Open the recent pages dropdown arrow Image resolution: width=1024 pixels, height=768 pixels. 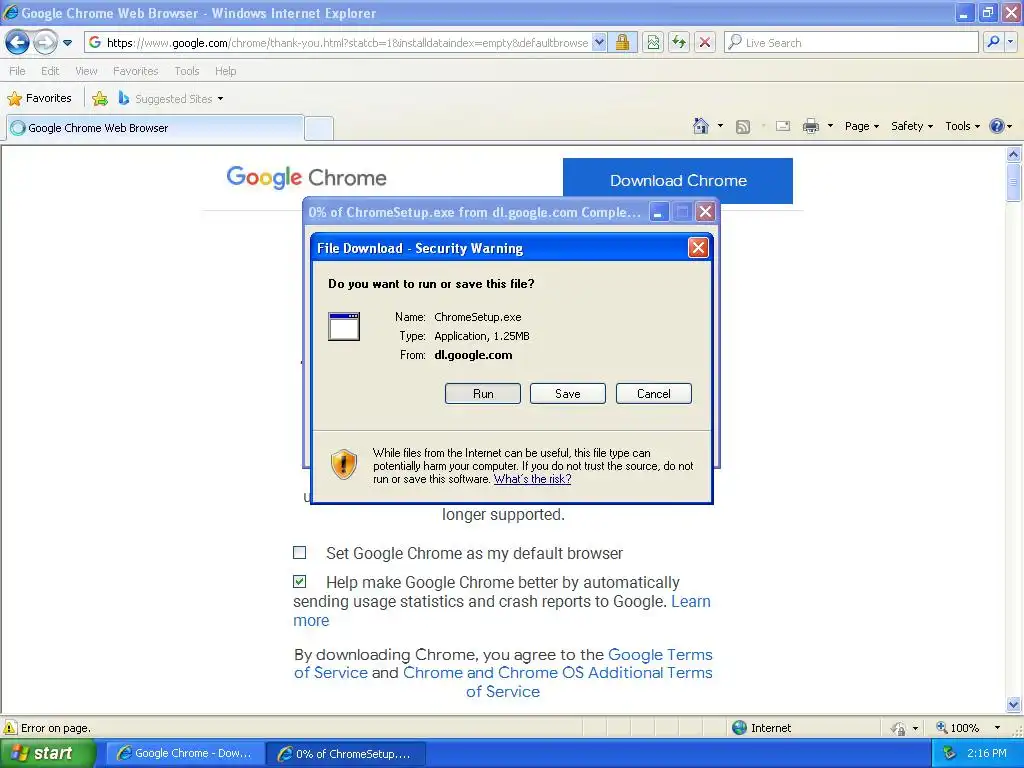67,43
